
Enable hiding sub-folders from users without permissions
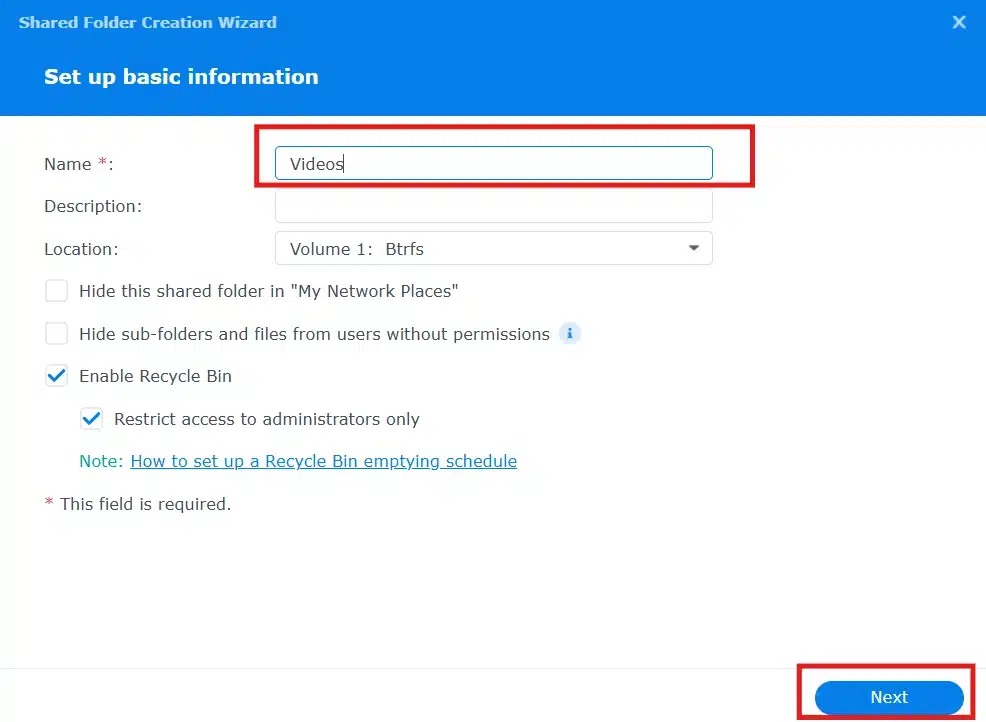point(56,333)
